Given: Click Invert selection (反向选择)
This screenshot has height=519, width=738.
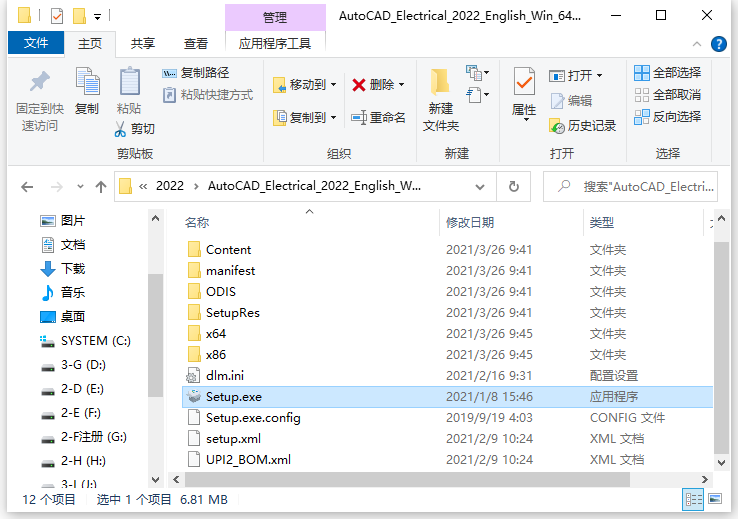Looking at the screenshot, I should [x=667, y=116].
